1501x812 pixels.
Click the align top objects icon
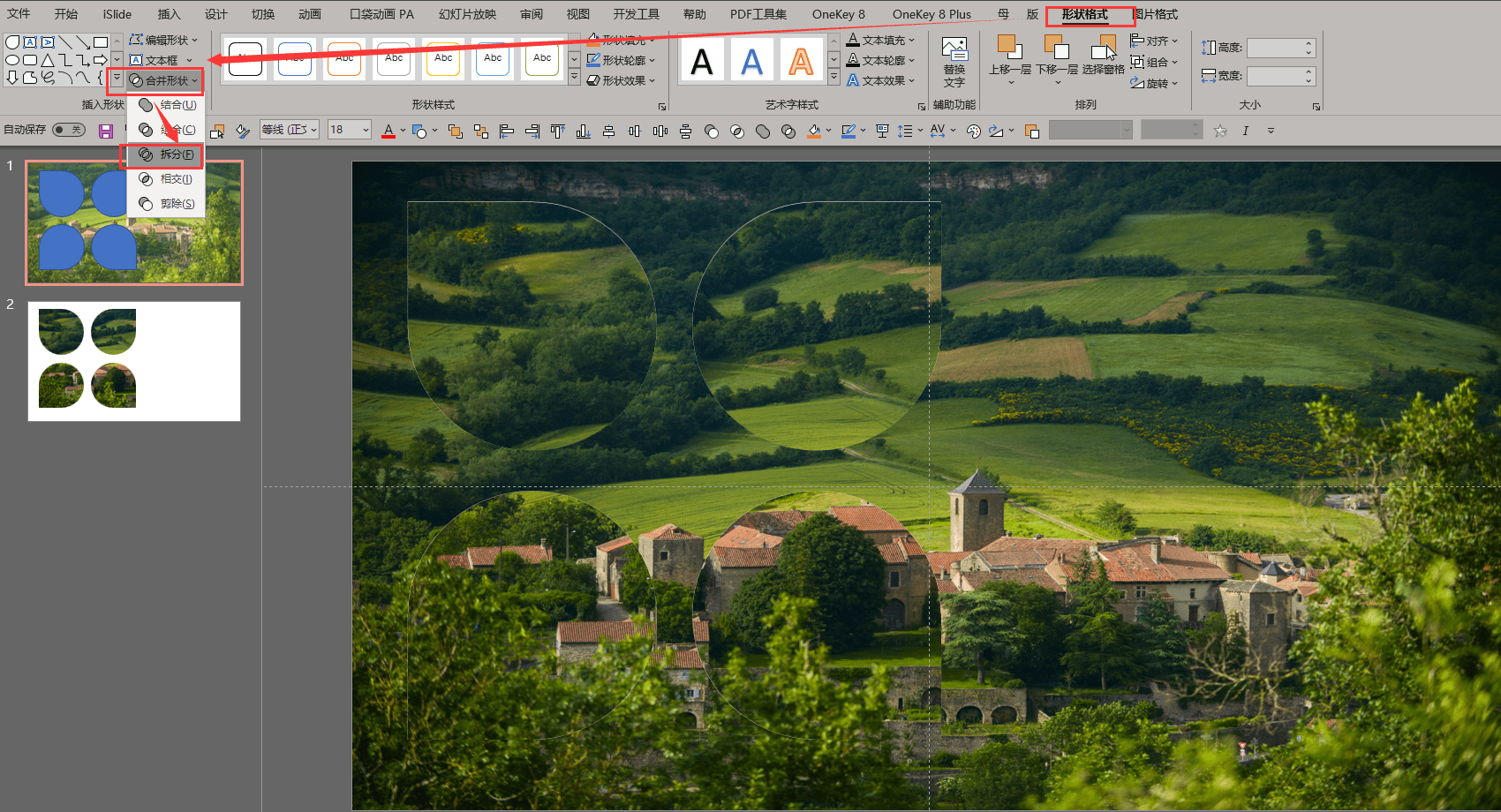[x=558, y=132]
